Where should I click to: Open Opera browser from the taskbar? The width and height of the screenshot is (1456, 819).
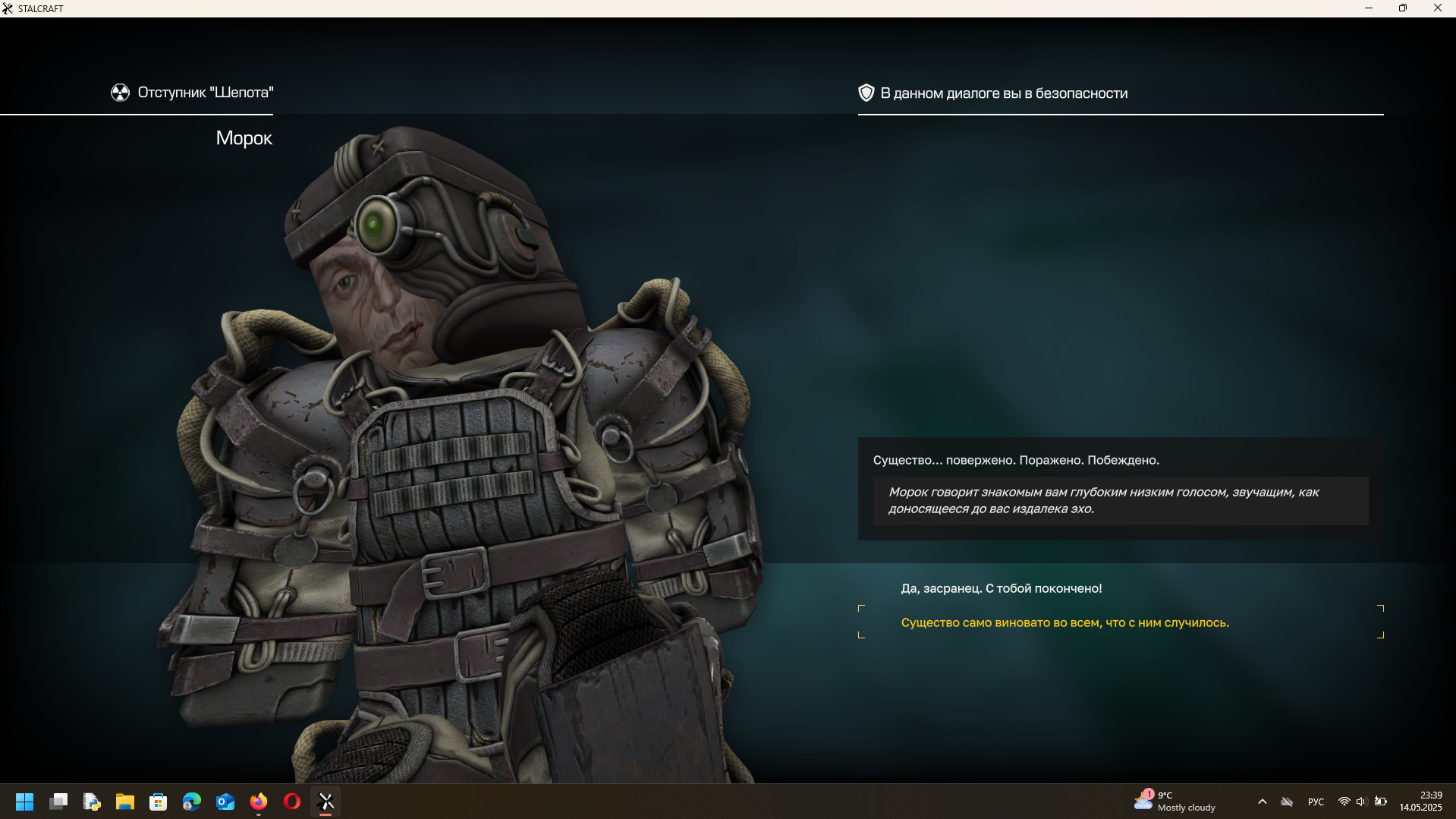(292, 802)
